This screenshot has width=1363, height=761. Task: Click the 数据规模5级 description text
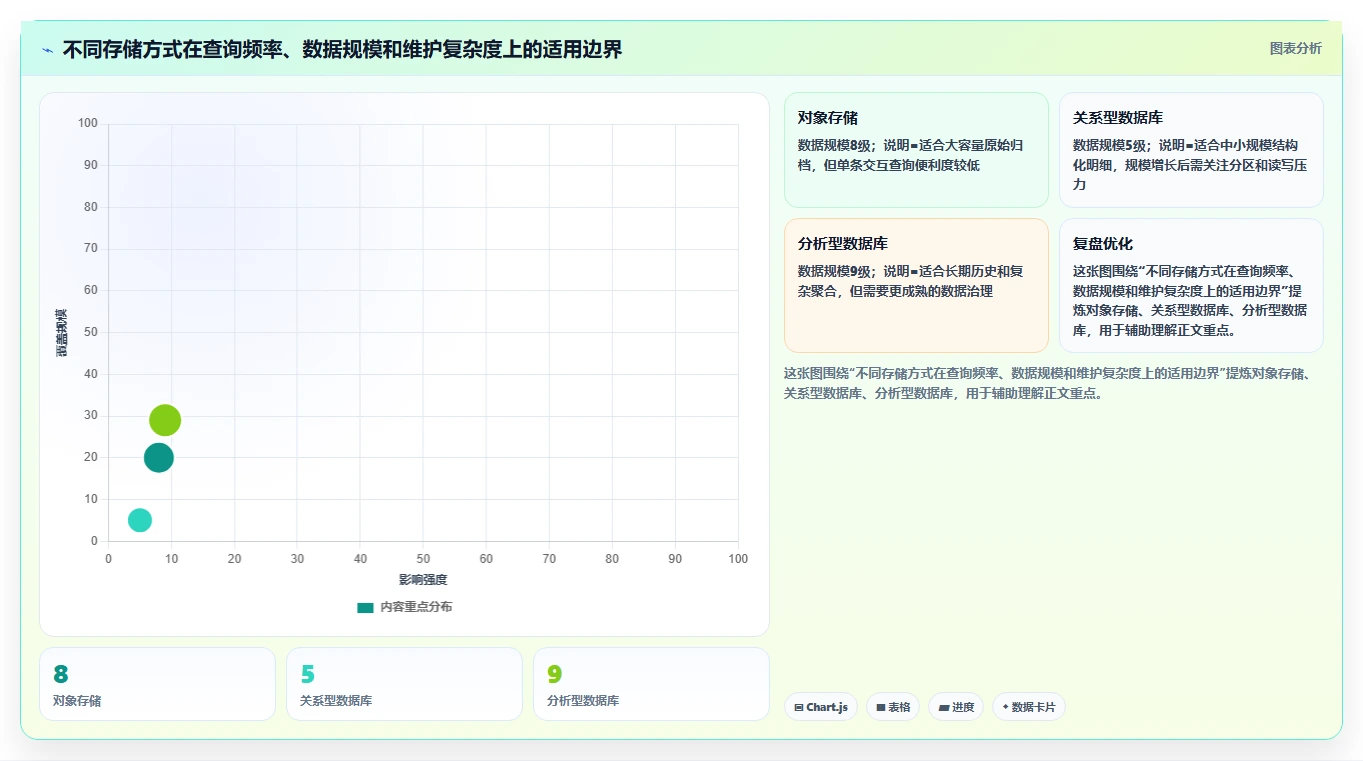(1189, 165)
